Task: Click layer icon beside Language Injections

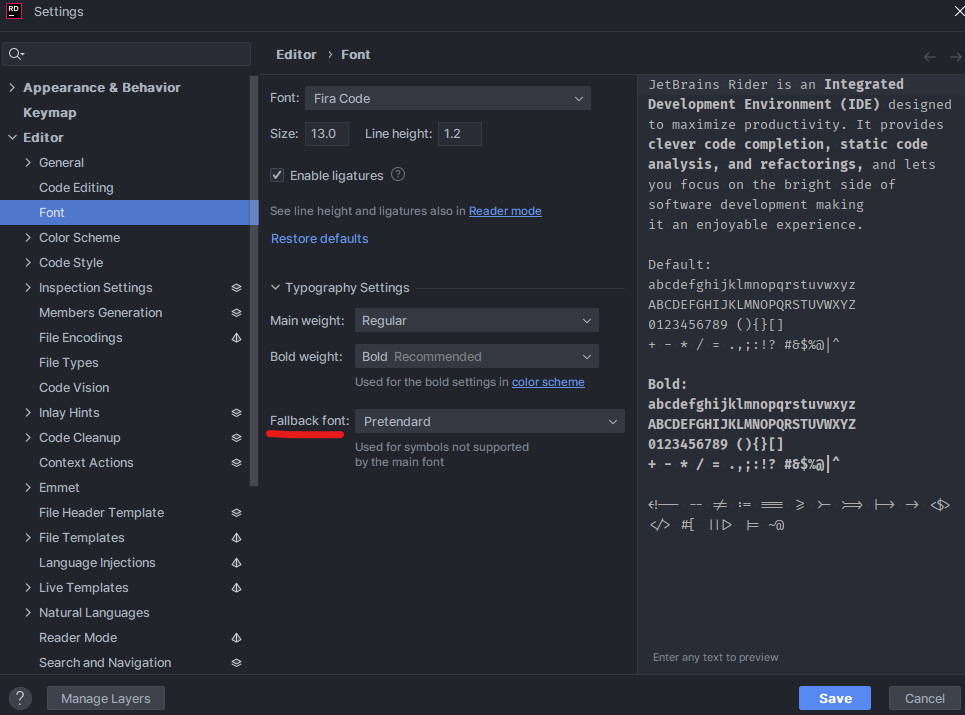Action: tap(236, 562)
